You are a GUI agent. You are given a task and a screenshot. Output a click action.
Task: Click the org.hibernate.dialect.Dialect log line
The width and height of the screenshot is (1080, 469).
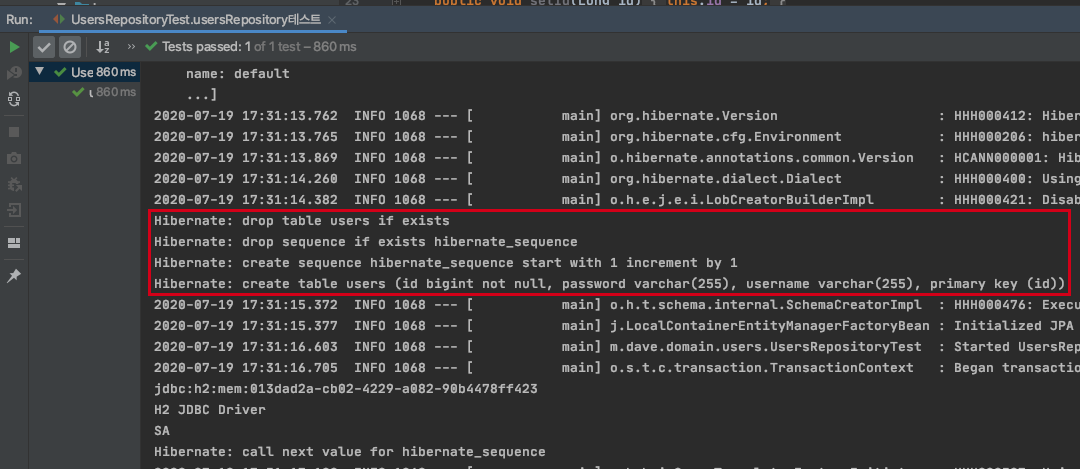point(616,179)
